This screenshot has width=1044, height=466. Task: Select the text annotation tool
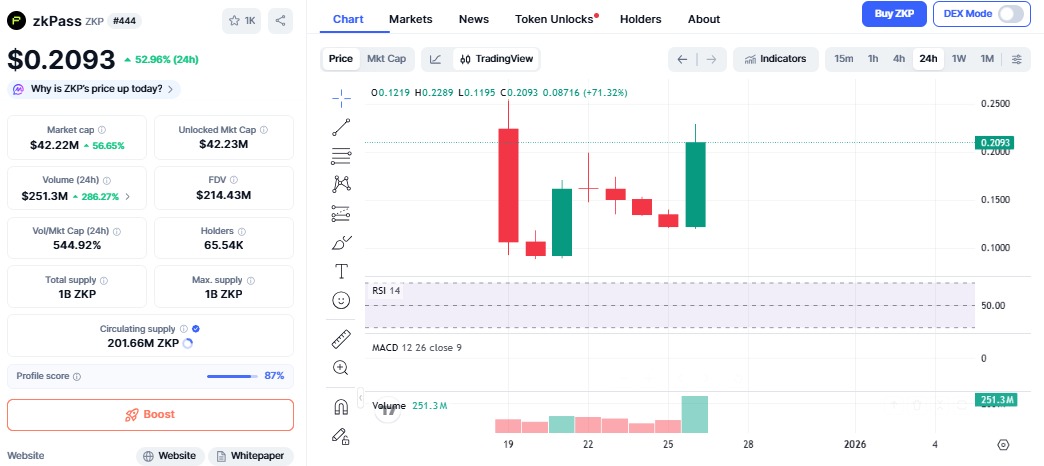(341, 271)
